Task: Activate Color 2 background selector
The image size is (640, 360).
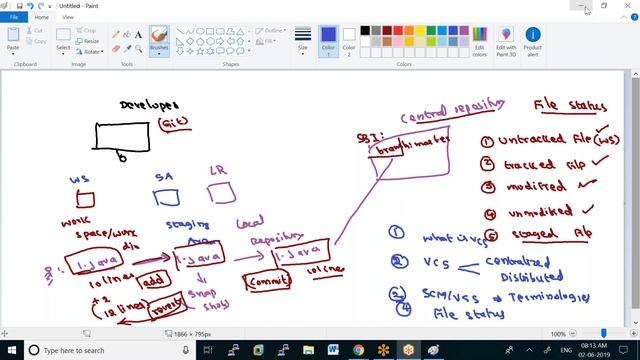Action: [349, 41]
